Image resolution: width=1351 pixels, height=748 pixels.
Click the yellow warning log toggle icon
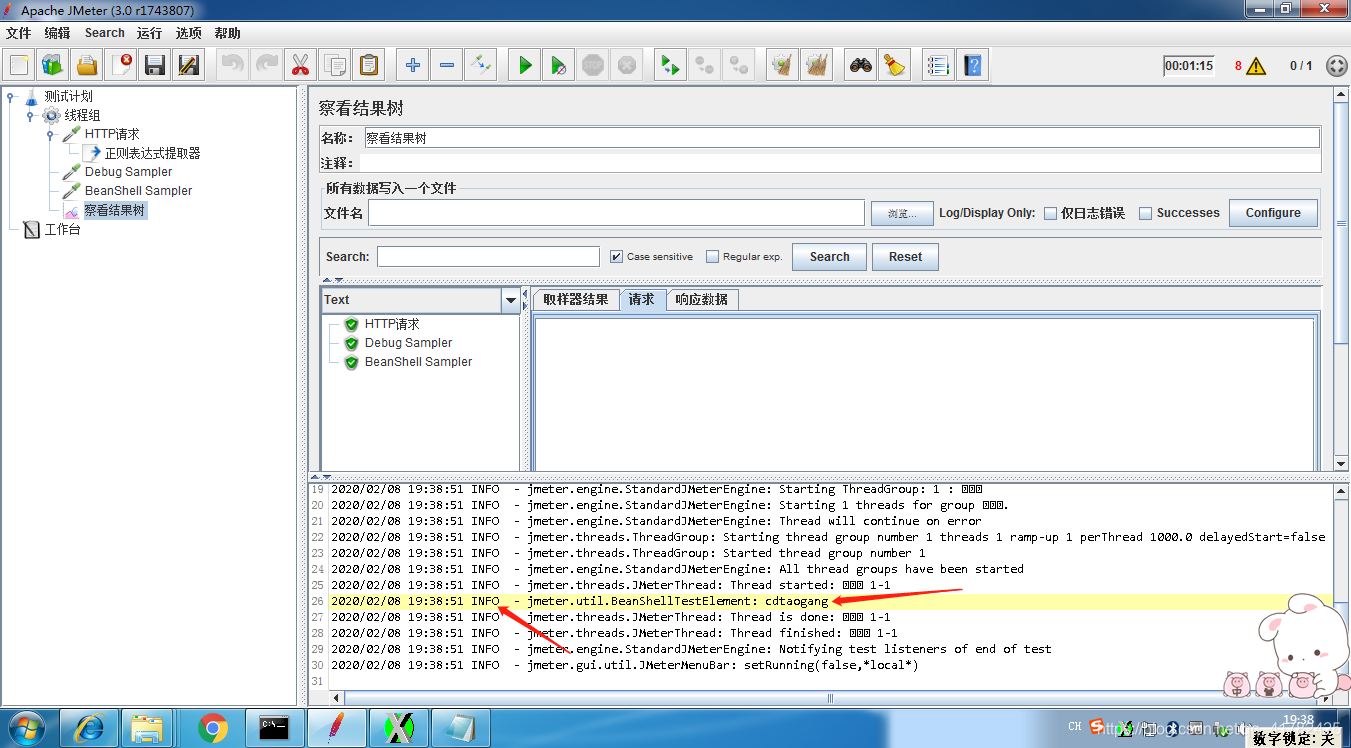pyautogui.click(x=1256, y=66)
